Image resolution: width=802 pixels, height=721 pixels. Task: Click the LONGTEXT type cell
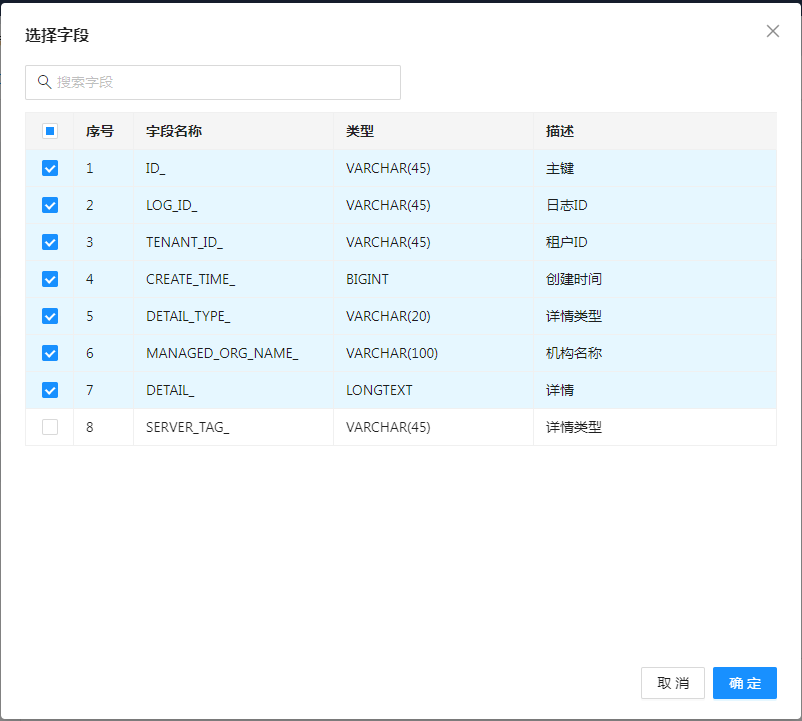(x=379, y=390)
